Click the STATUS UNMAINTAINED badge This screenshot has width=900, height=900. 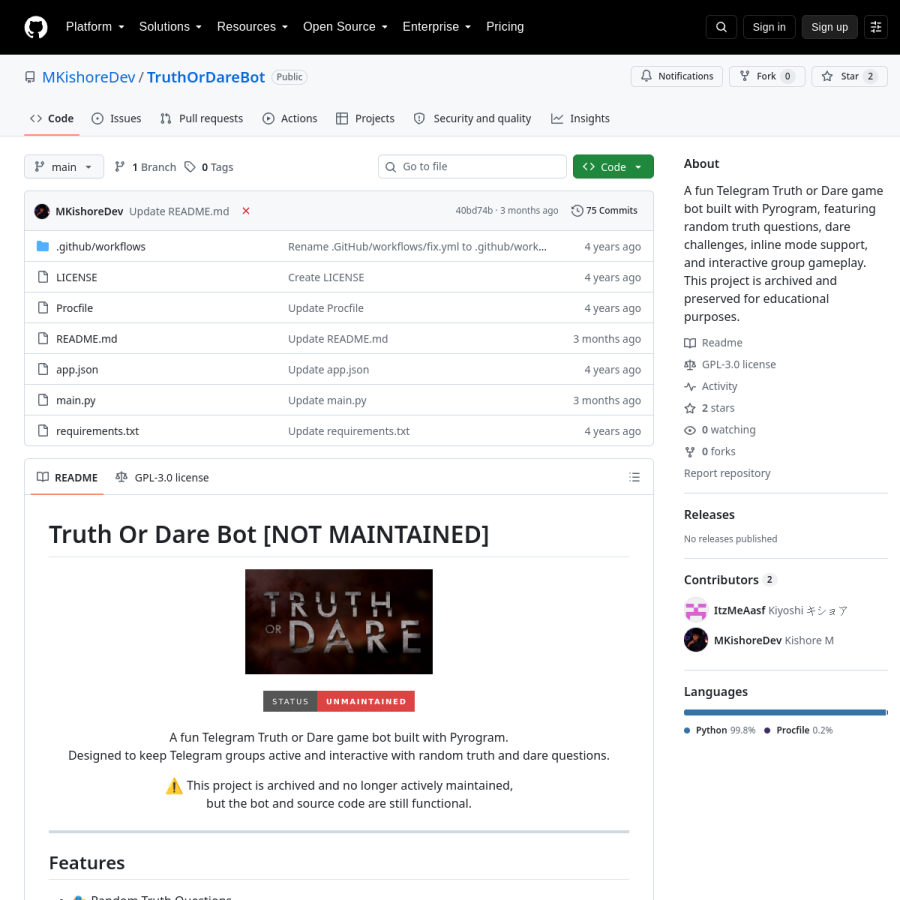[x=339, y=701]
